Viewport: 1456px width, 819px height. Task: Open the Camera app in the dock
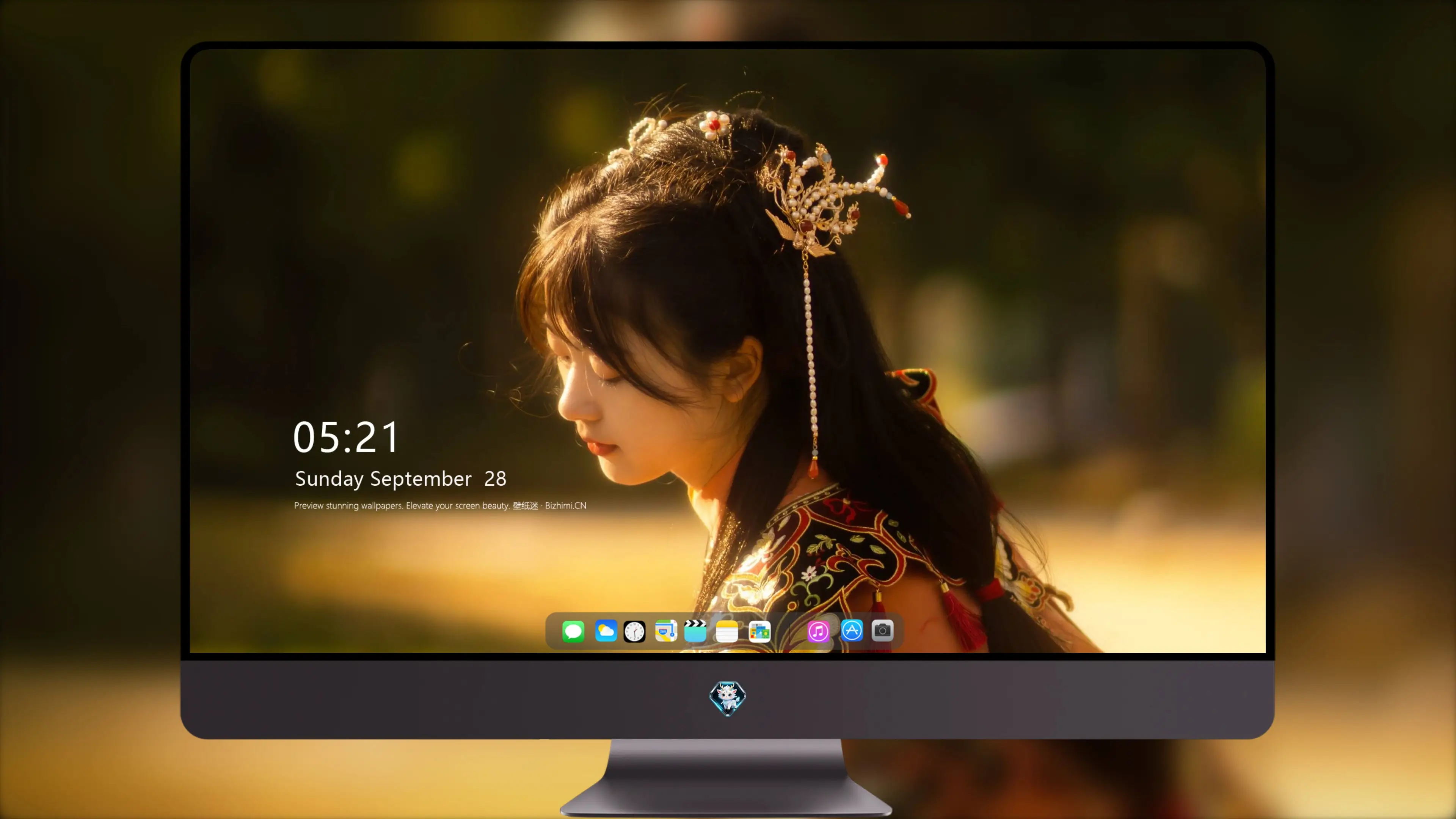pyautogui.click(x=882, y=630)
